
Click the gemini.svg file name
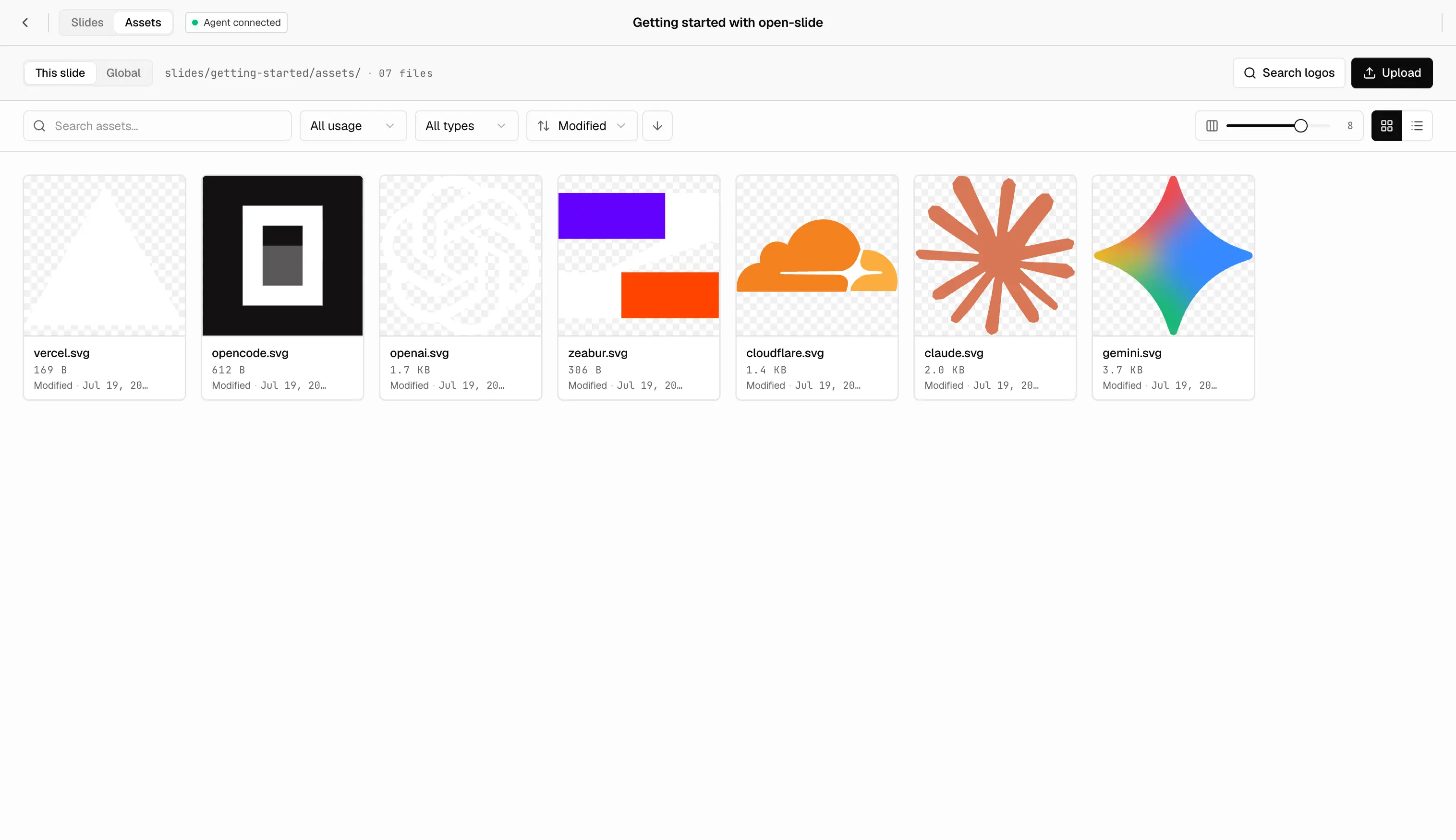pos(1132,353)
